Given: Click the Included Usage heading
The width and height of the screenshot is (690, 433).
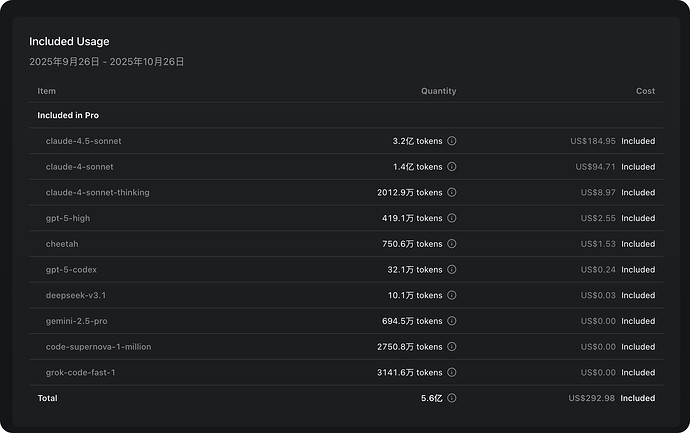Looking at the screenshot, I should (x=69, y=41).
